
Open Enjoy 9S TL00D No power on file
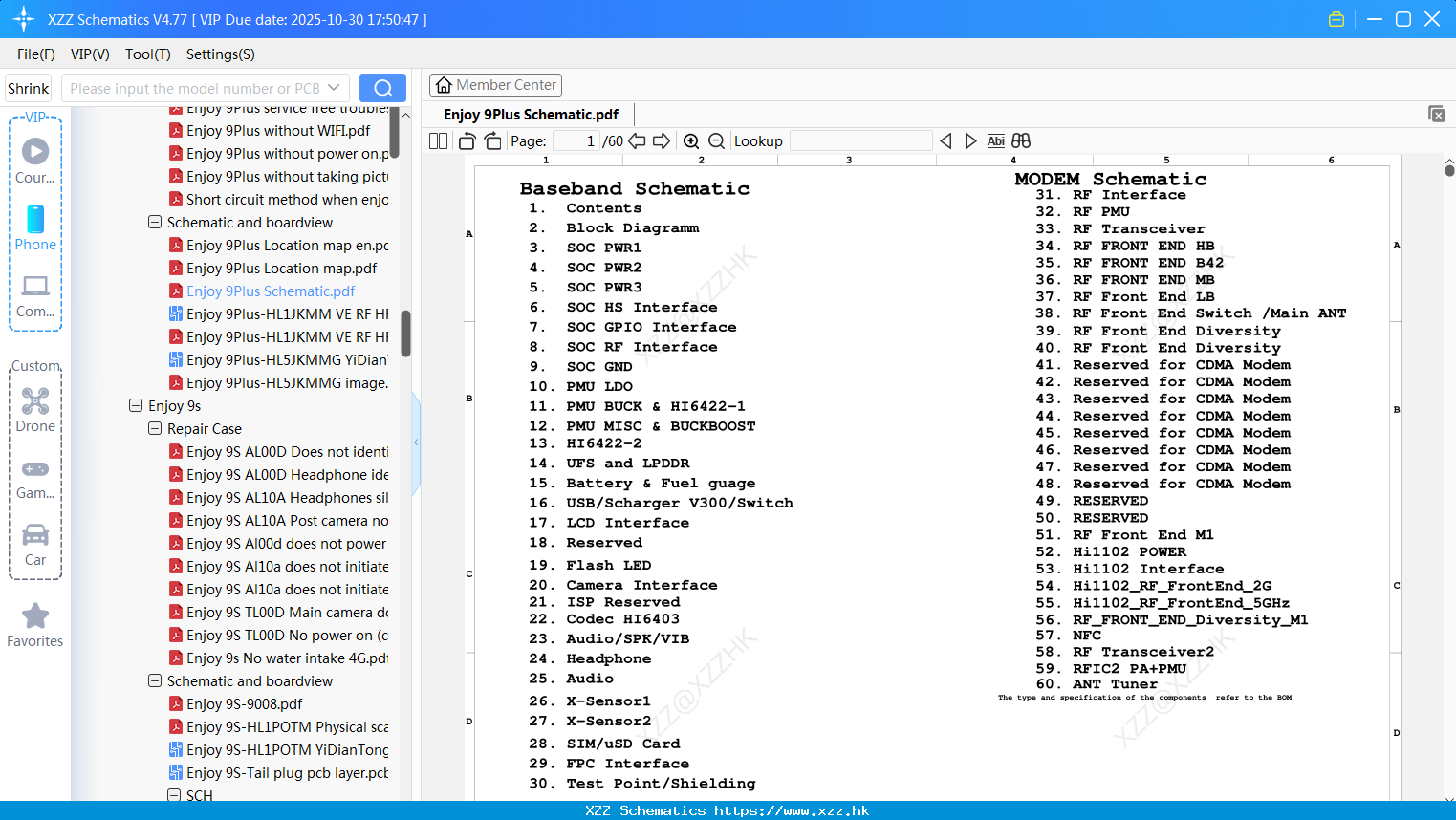click(x=278, y=635)
